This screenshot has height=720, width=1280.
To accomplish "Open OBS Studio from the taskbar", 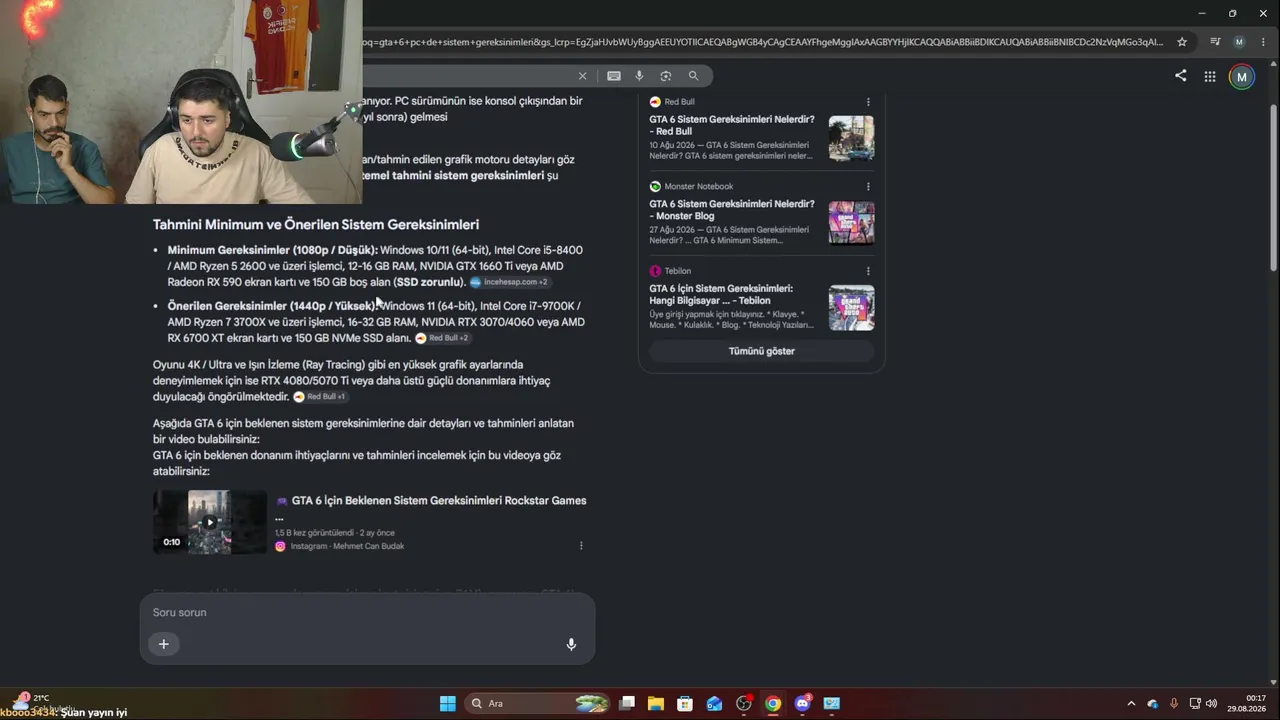I will [744, 703].
